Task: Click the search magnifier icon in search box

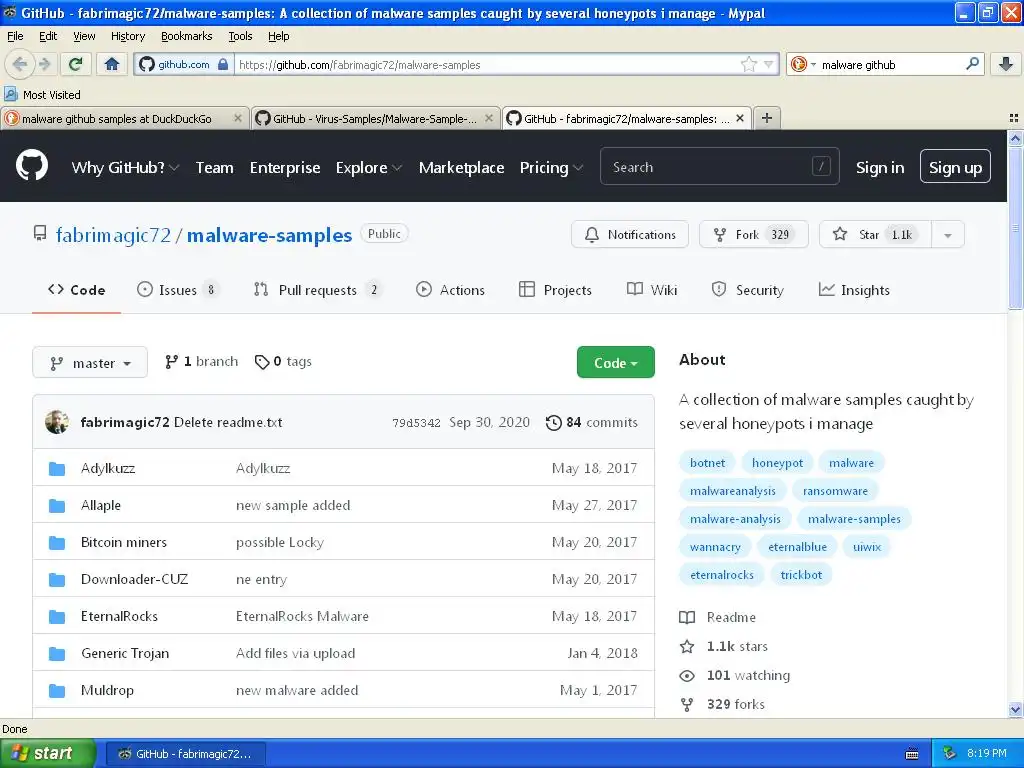Action: click(972, 64)
